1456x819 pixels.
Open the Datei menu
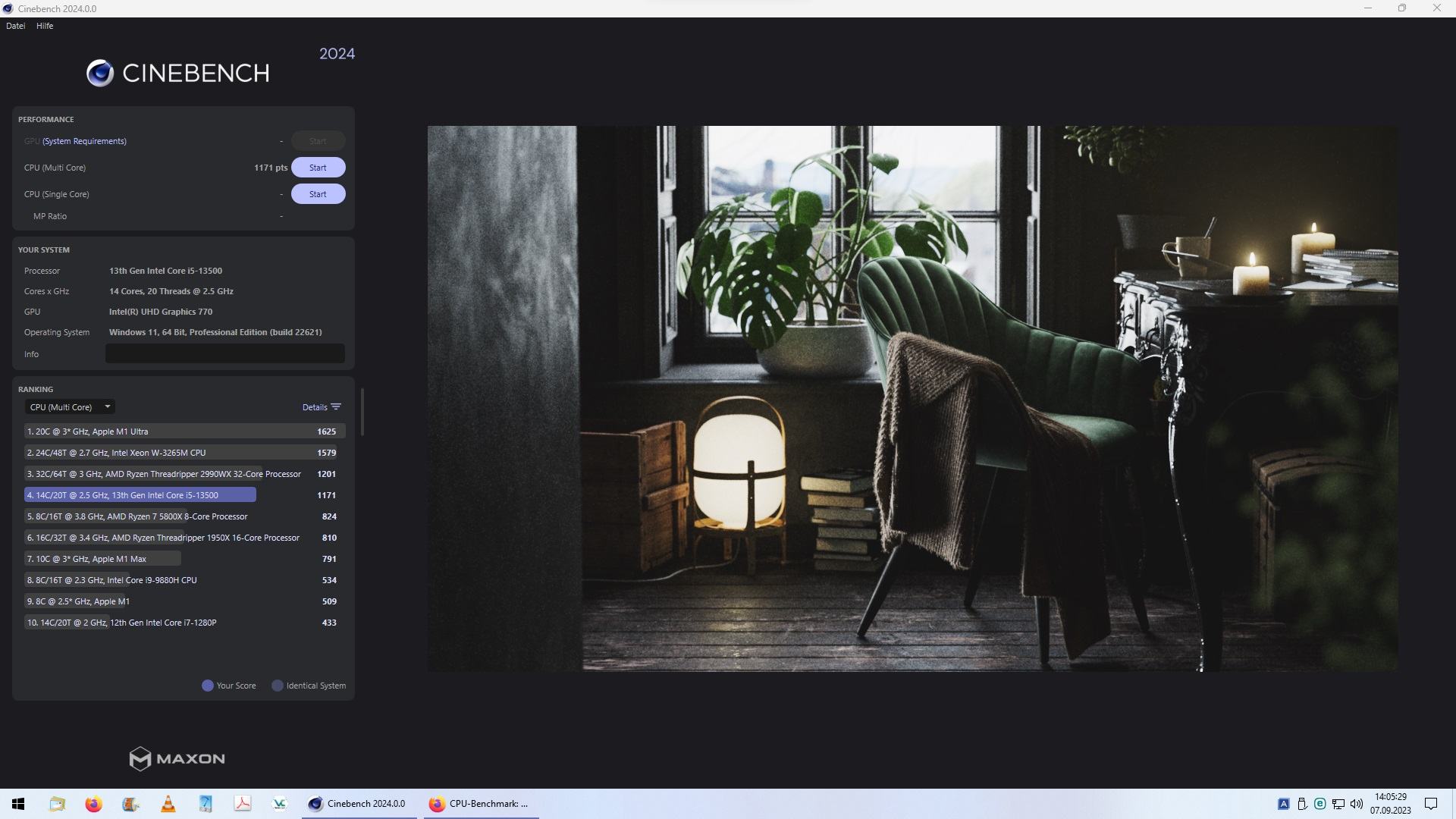15,26
